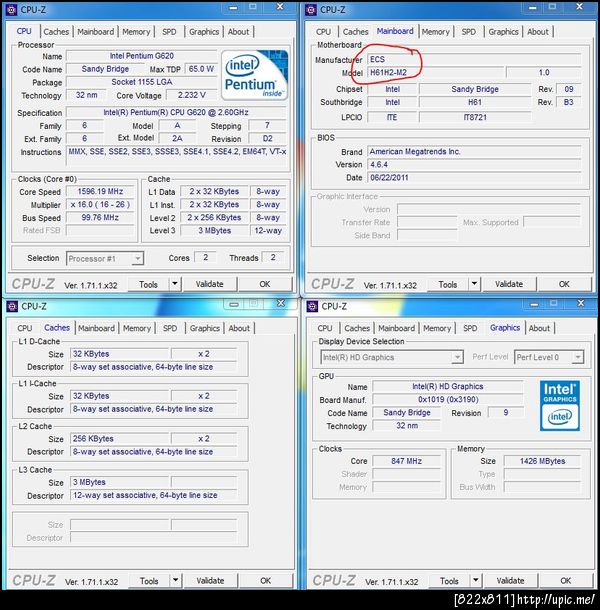Click Validate in the Graphics window
The height and width of the screenshot is (610, 600).
510,581
